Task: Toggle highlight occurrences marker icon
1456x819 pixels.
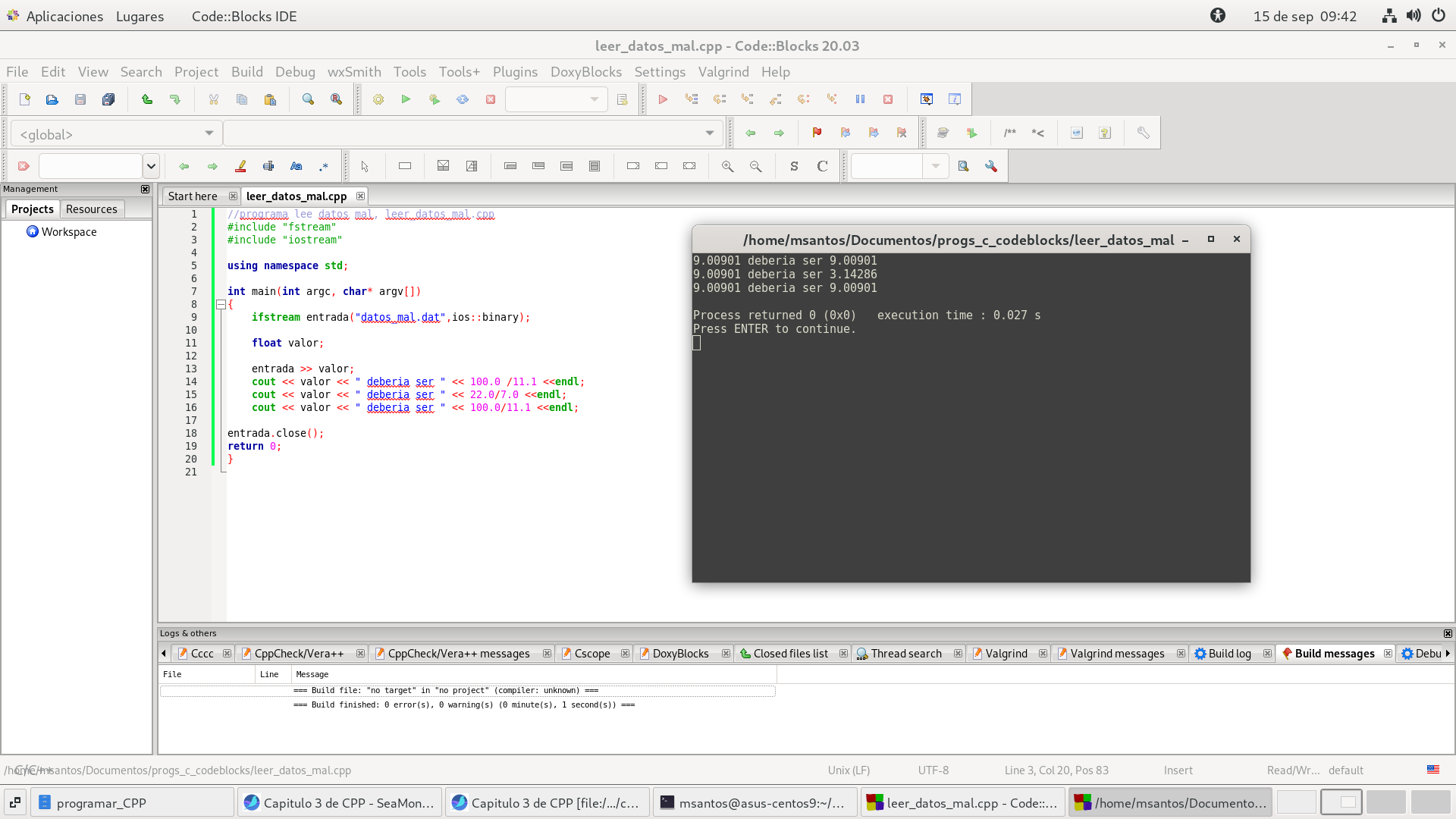Action: pyautogui.click(x=240, y=166)
